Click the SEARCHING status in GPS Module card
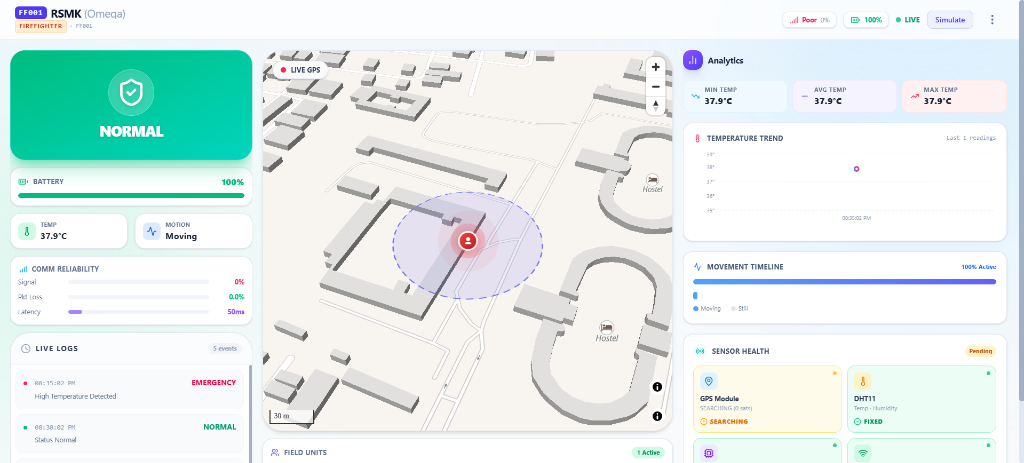Screen dimensions: 1024x463 pyautogui.click(x=724, y=422)
